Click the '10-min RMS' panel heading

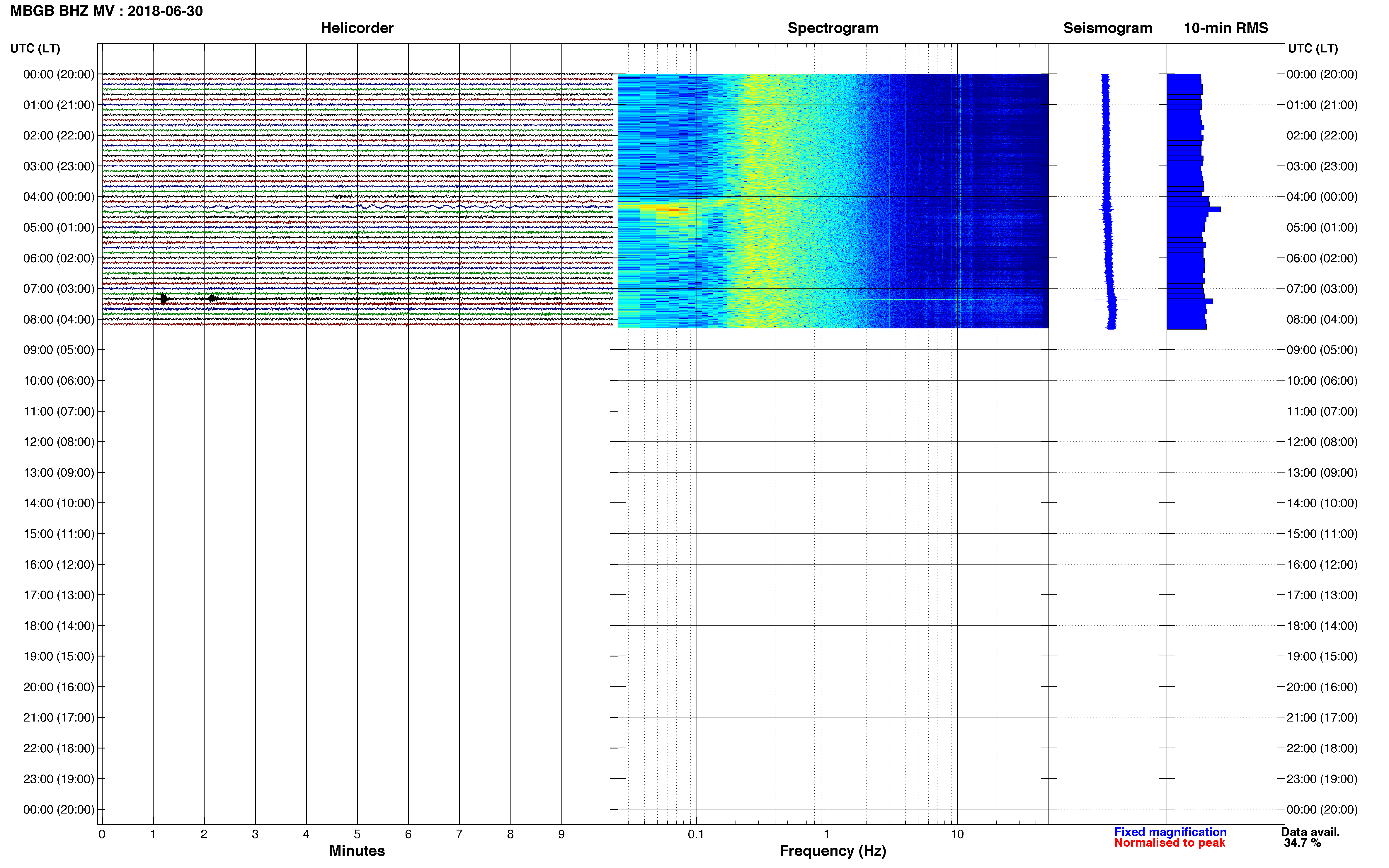[x=1225, y=28]
